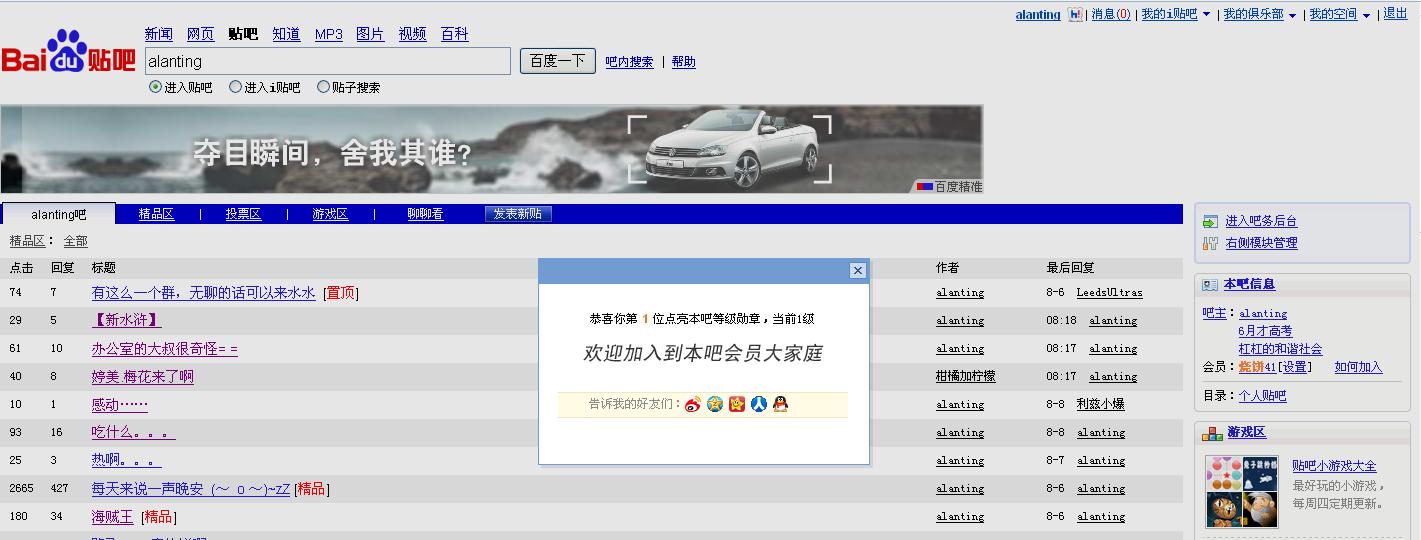Image resolution: width=1421 pixels, height=540 pixels.
Task: Open the Tieba mini games thumbnail
Action: click(1241, 491)
